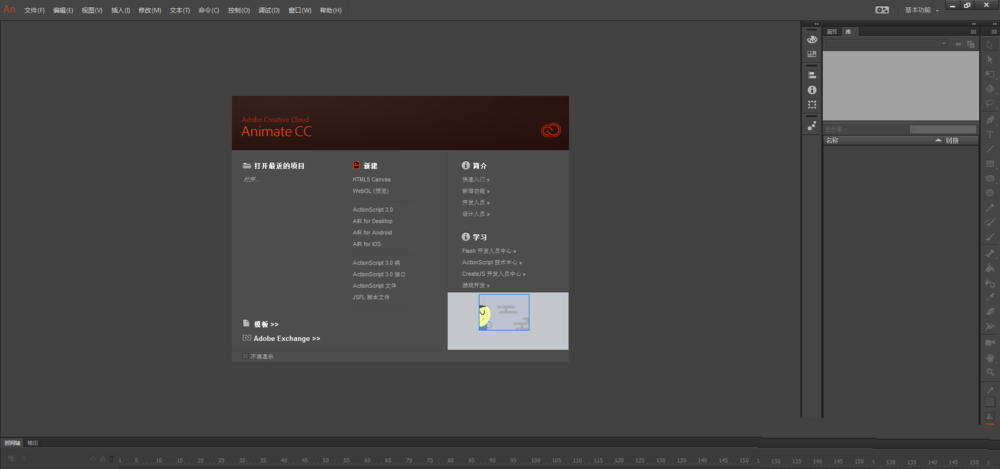Screen dimensions: 1000x469
Task: Toggle outline mode for all layers
Action: coord(112,459)
